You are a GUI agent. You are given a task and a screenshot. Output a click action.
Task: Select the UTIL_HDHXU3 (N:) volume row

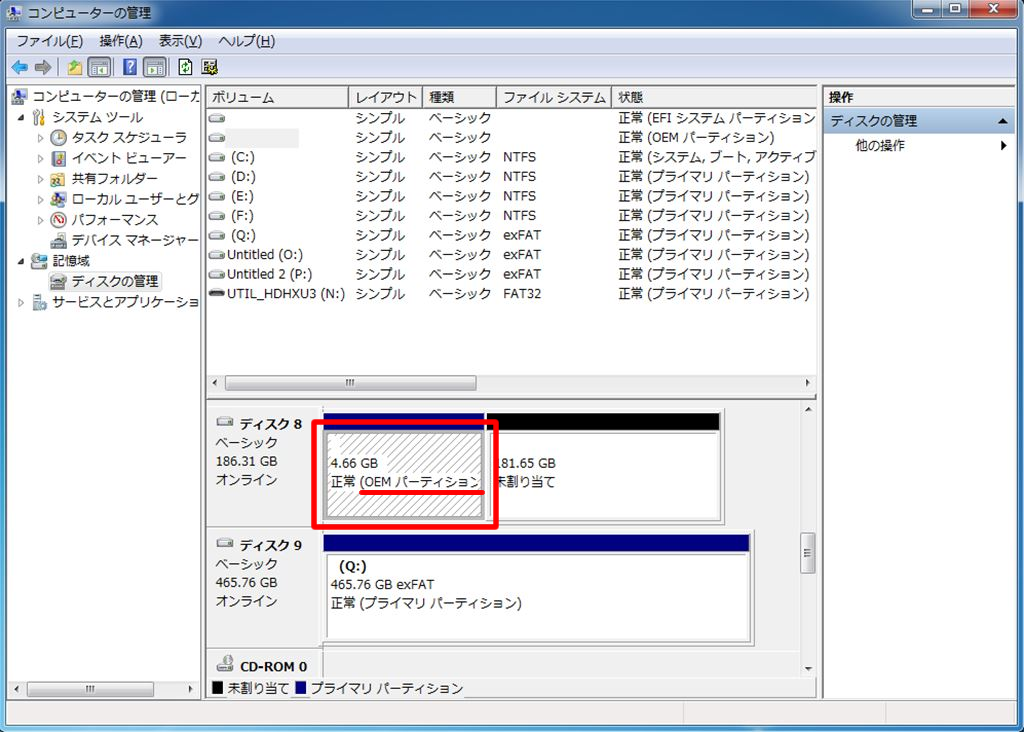click(287, 294)
